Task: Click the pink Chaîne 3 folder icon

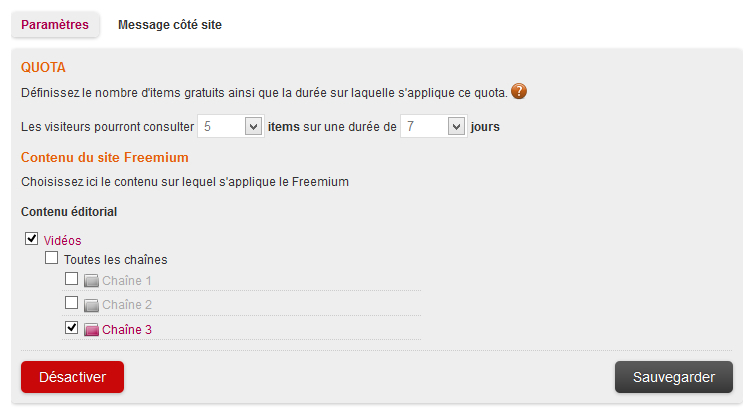Action: point(91,330)
